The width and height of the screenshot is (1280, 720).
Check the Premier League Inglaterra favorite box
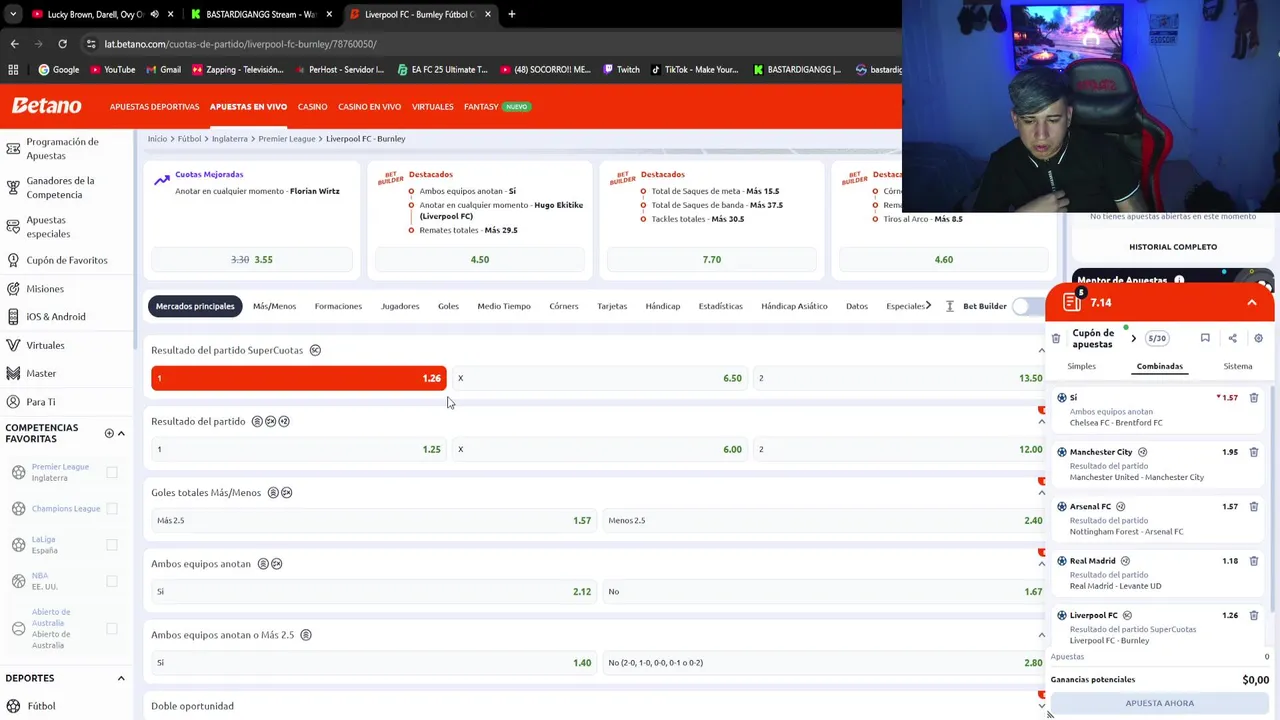point(112,472)
